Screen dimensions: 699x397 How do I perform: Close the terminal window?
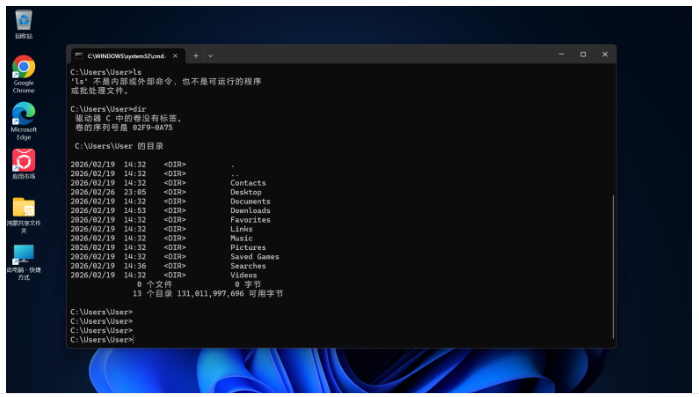(x=605, y=54)
